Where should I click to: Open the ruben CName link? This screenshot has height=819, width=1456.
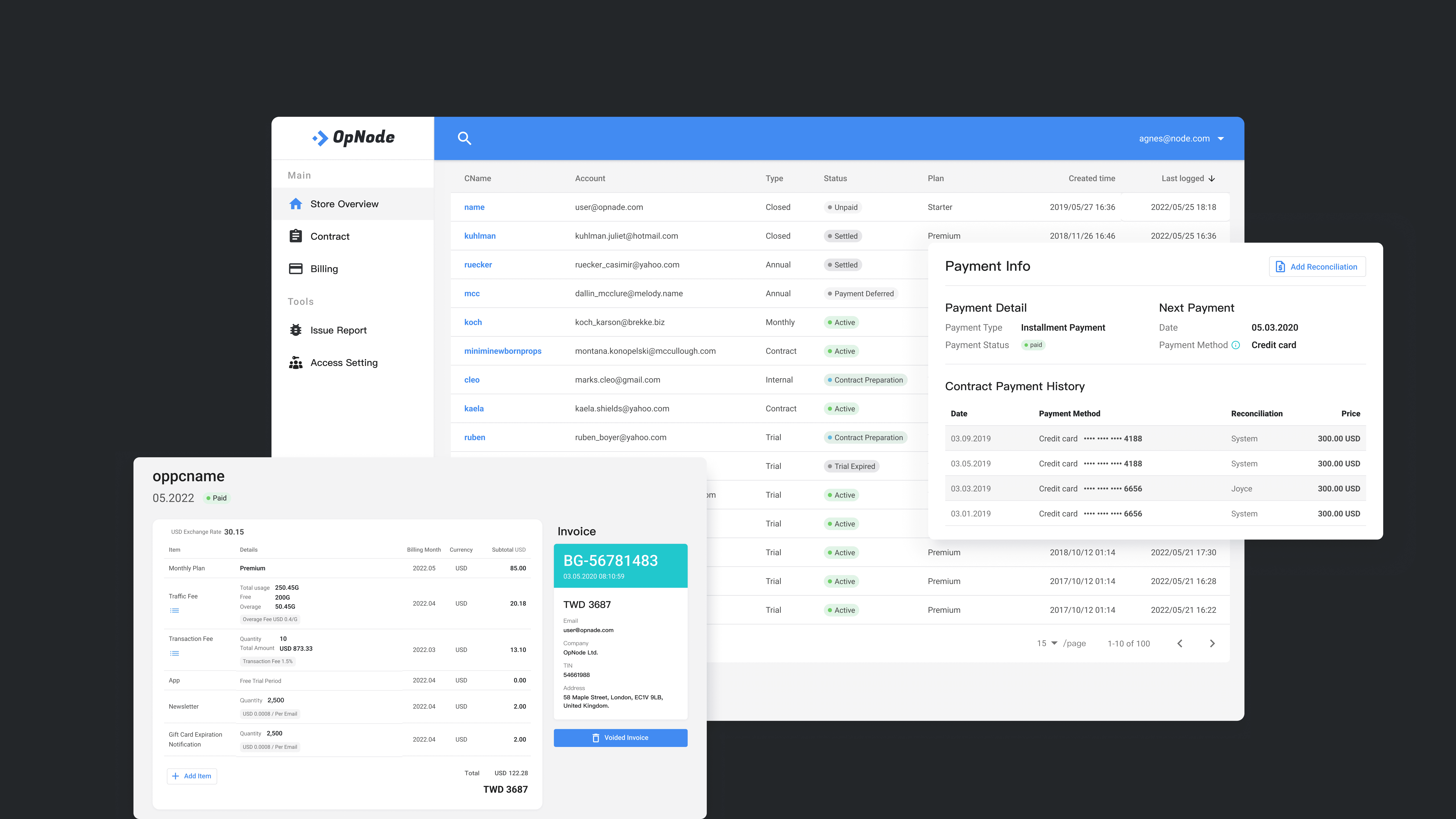[475, 438]
